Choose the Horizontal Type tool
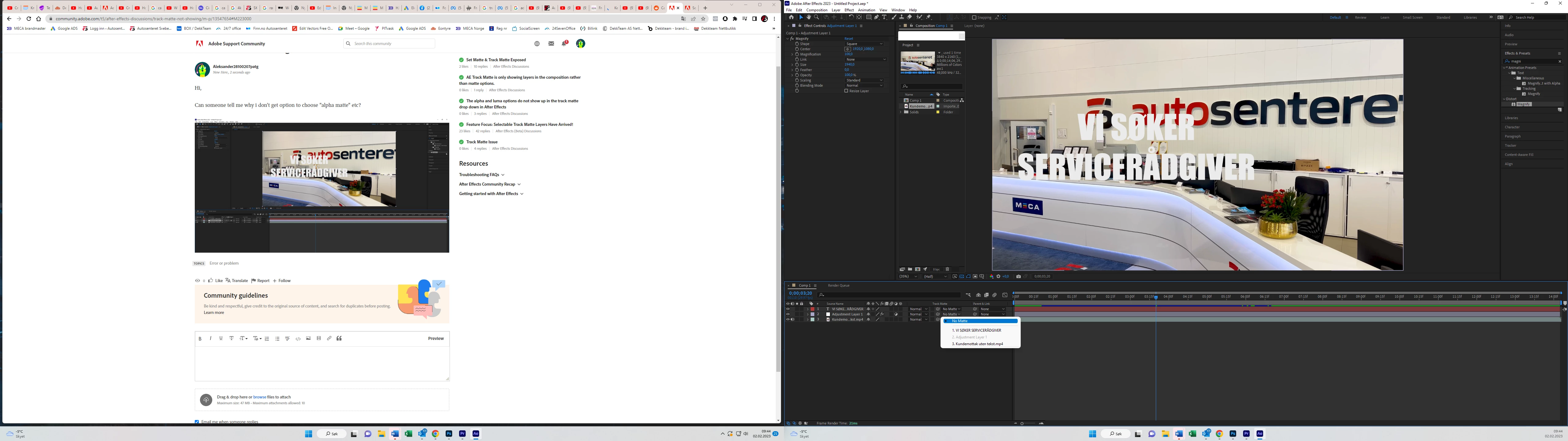The image size is (1568, 441). click(x=884, y=17)
